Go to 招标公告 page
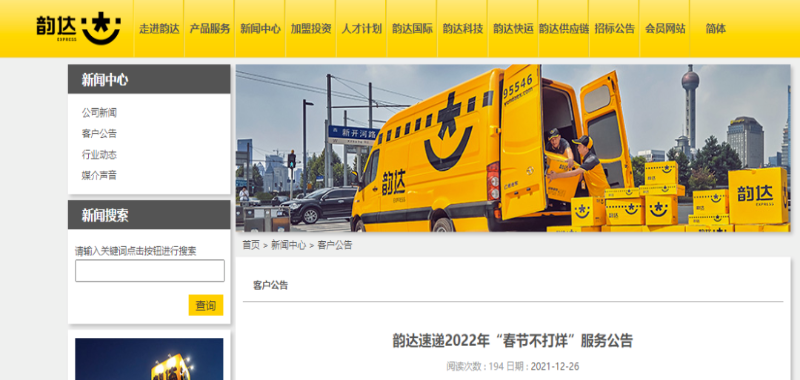The width and height of the screenshot is (800, 380). (614, 29)
